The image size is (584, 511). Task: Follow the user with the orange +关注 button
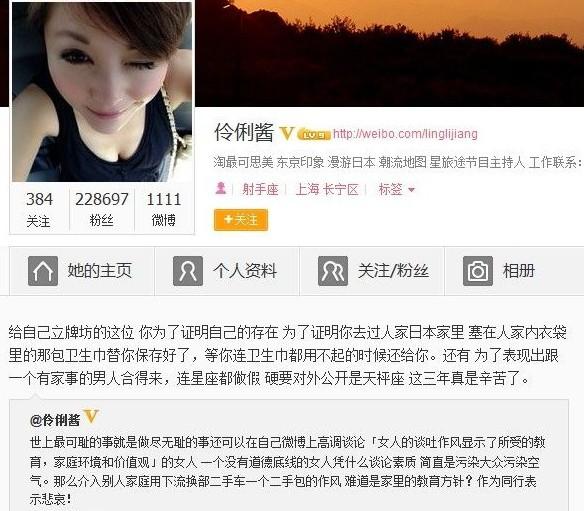point(241,220)
